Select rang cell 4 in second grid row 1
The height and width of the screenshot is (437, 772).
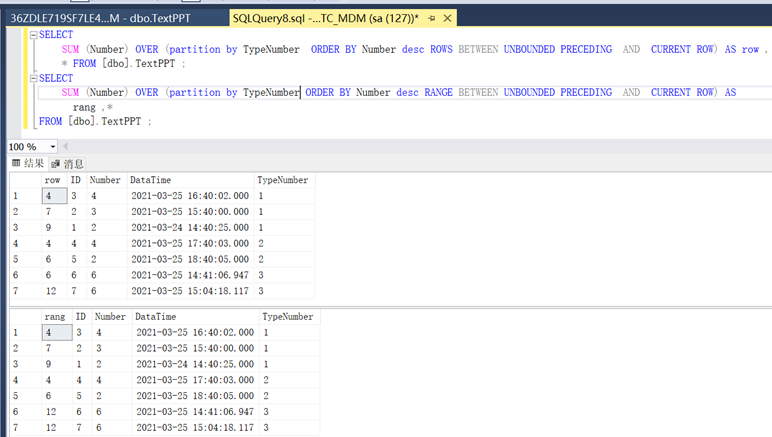click(57, 333)
